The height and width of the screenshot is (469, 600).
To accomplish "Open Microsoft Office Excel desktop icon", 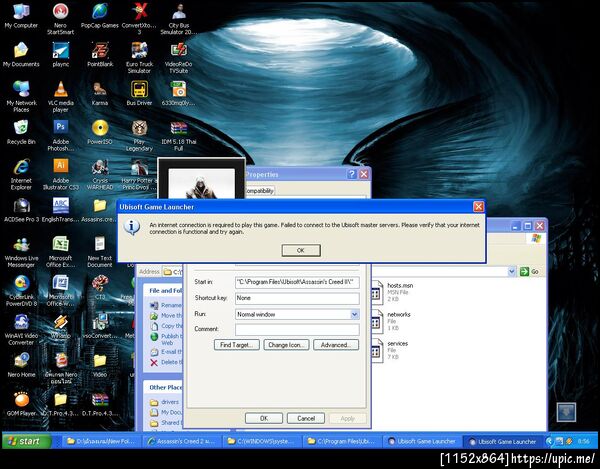I will point(60,252).
